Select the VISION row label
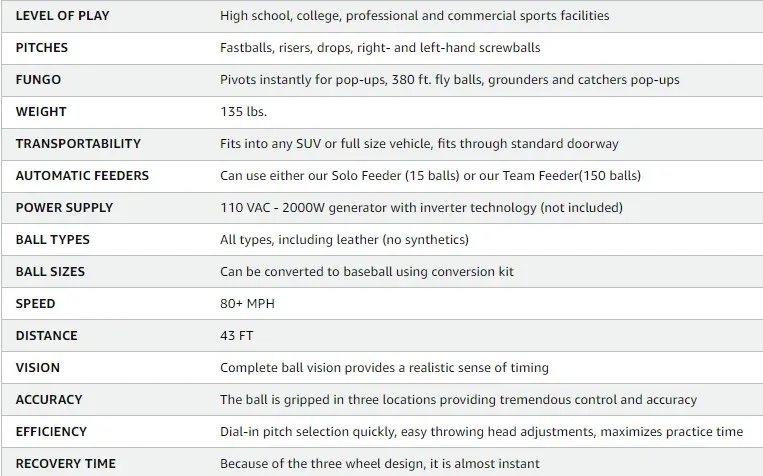763x476 pixels. pyautogui.click(x=38, y=368)
